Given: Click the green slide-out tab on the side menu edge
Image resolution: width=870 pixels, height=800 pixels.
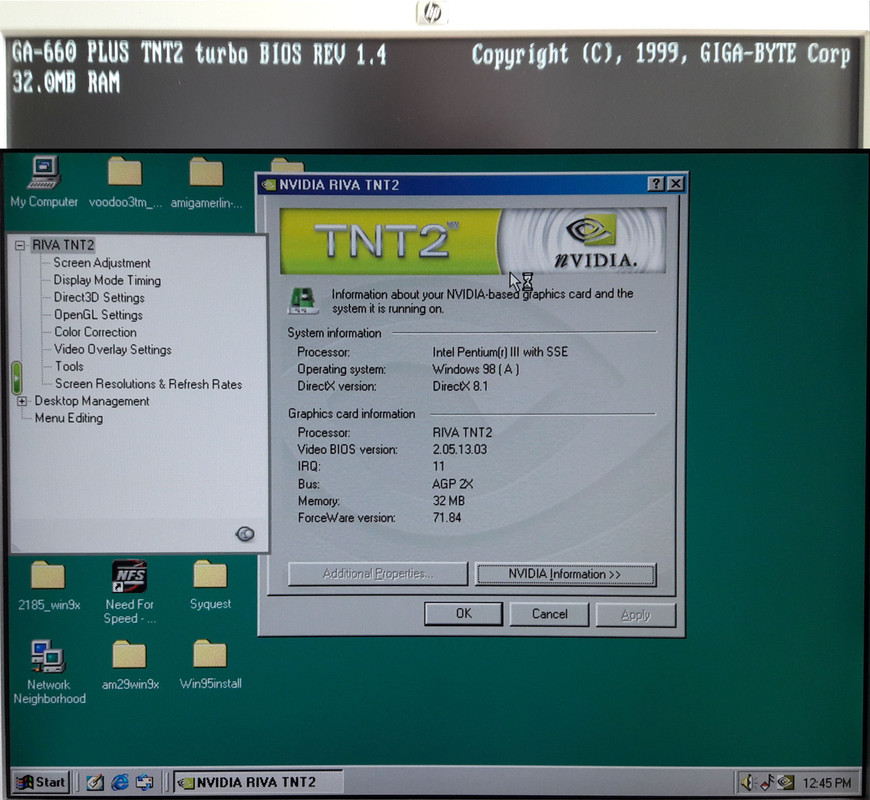Looking at the screenshot, I should tap(17, 378).
